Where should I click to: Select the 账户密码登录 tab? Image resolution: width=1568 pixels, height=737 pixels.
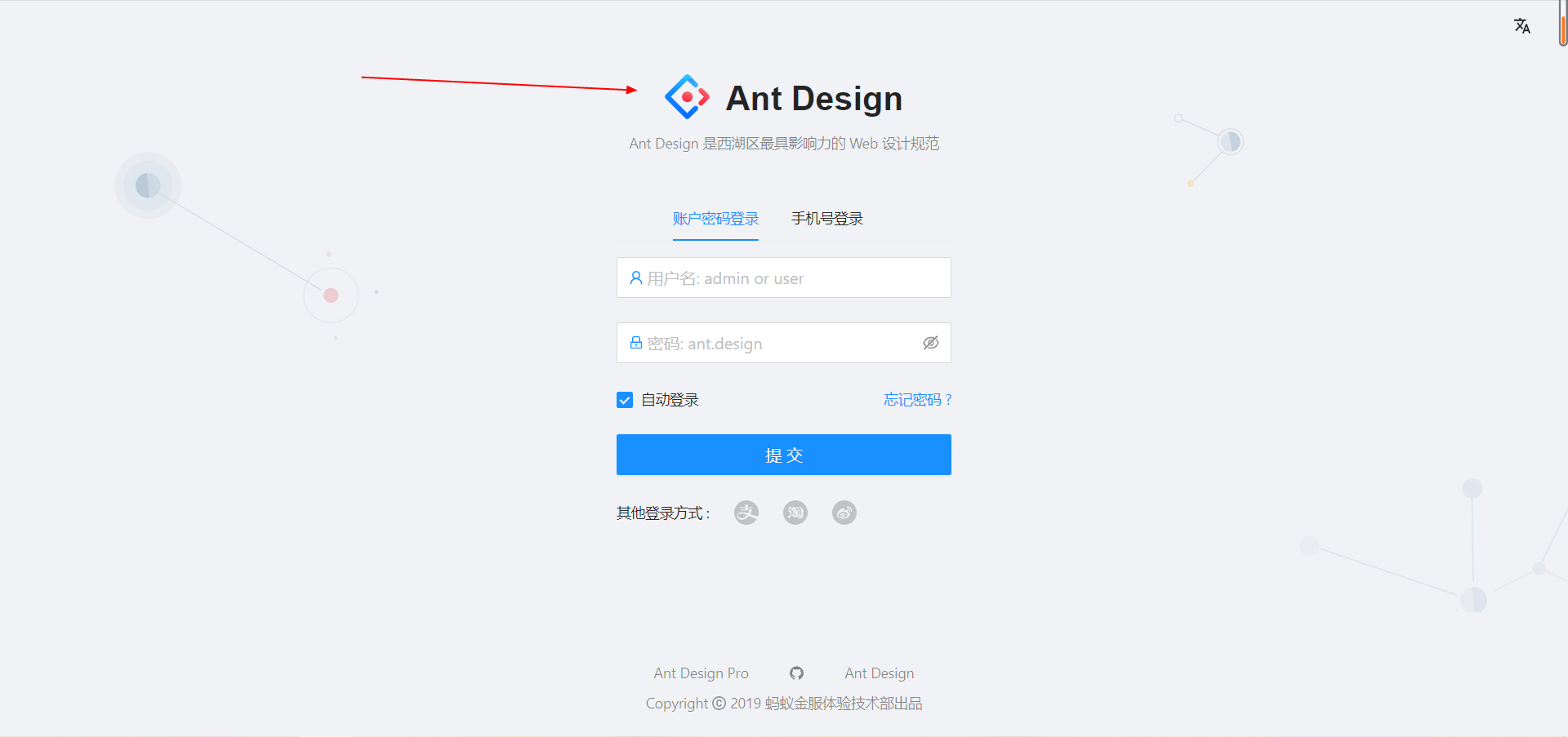(x=715, y=219)
